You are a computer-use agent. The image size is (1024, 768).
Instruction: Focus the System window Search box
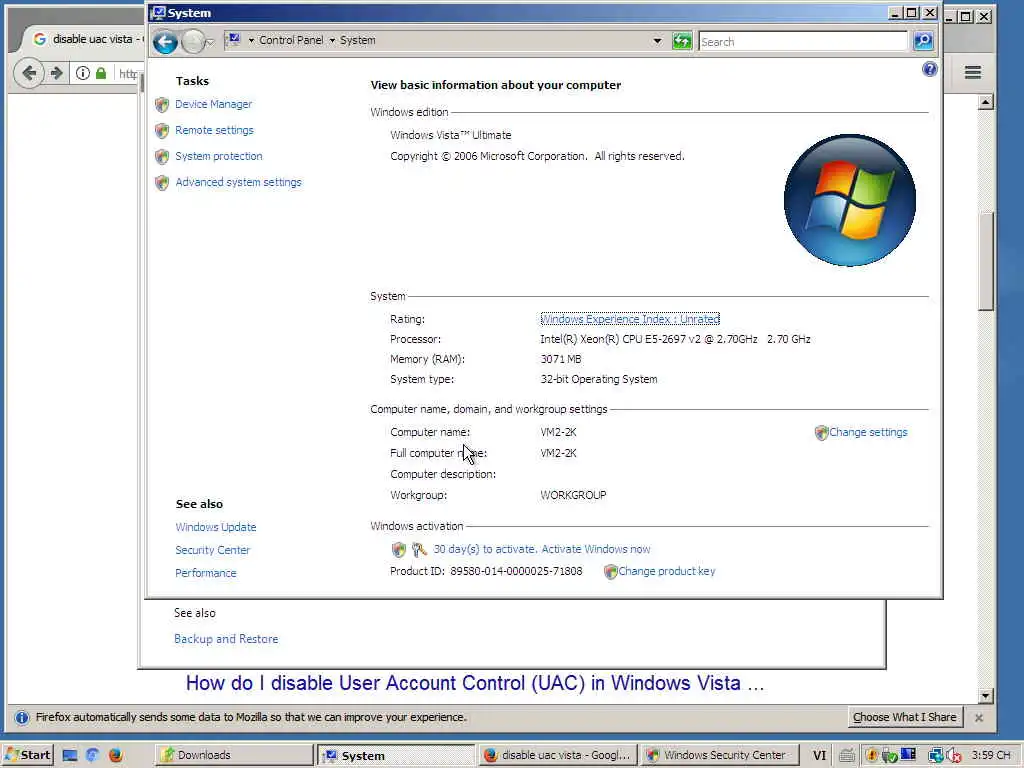coord(803,42)
